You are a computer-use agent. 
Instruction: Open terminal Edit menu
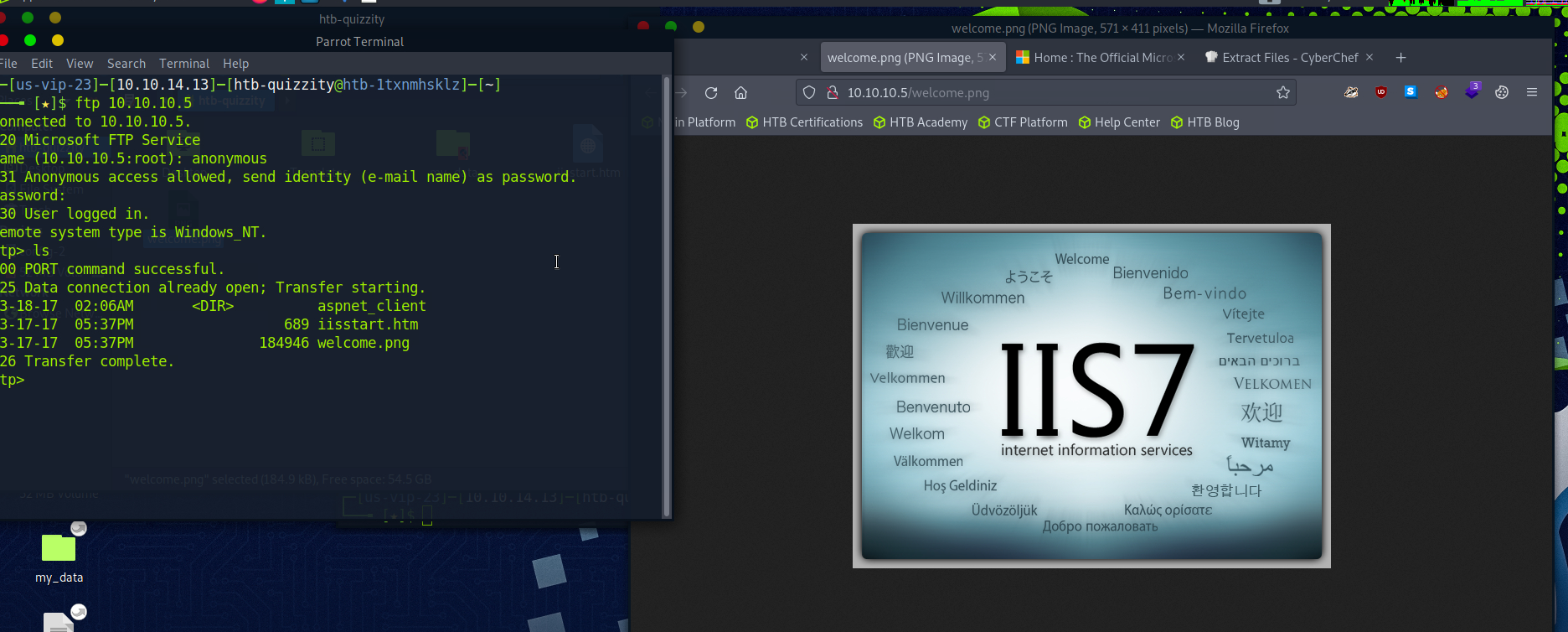click(42, 64)
